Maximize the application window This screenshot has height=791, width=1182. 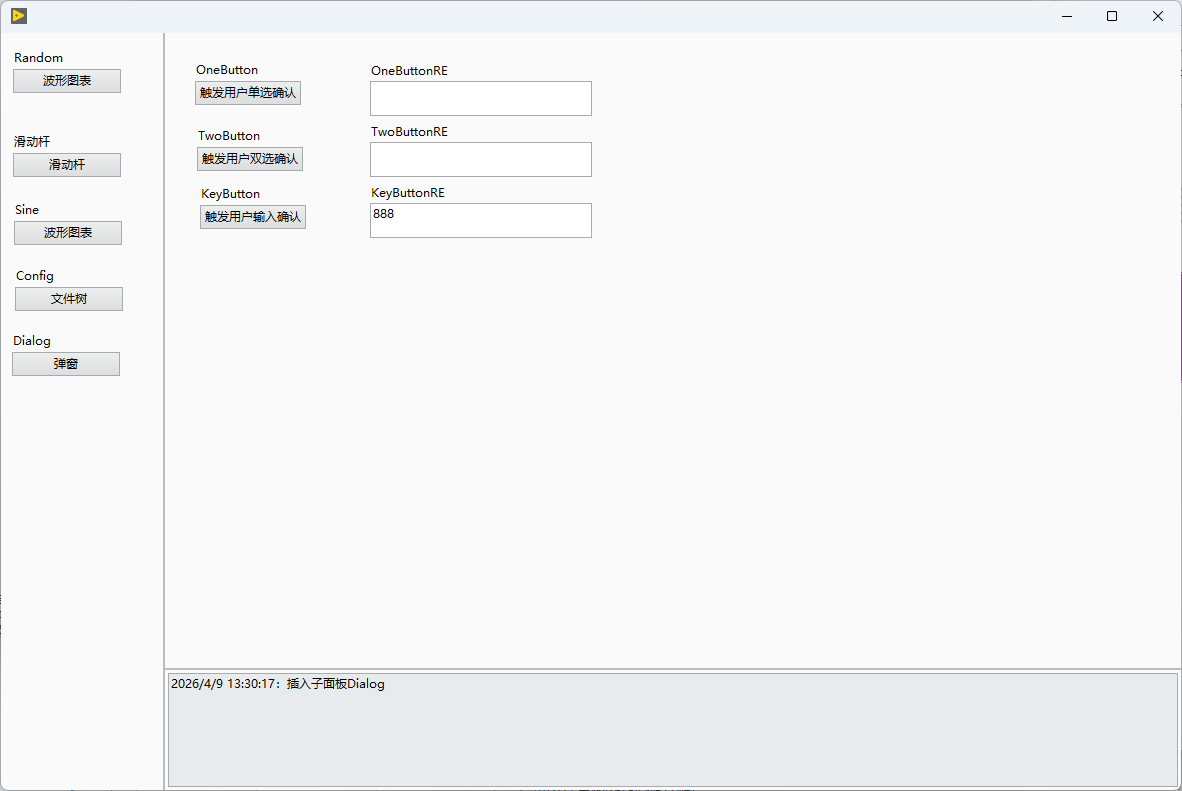1112,16
